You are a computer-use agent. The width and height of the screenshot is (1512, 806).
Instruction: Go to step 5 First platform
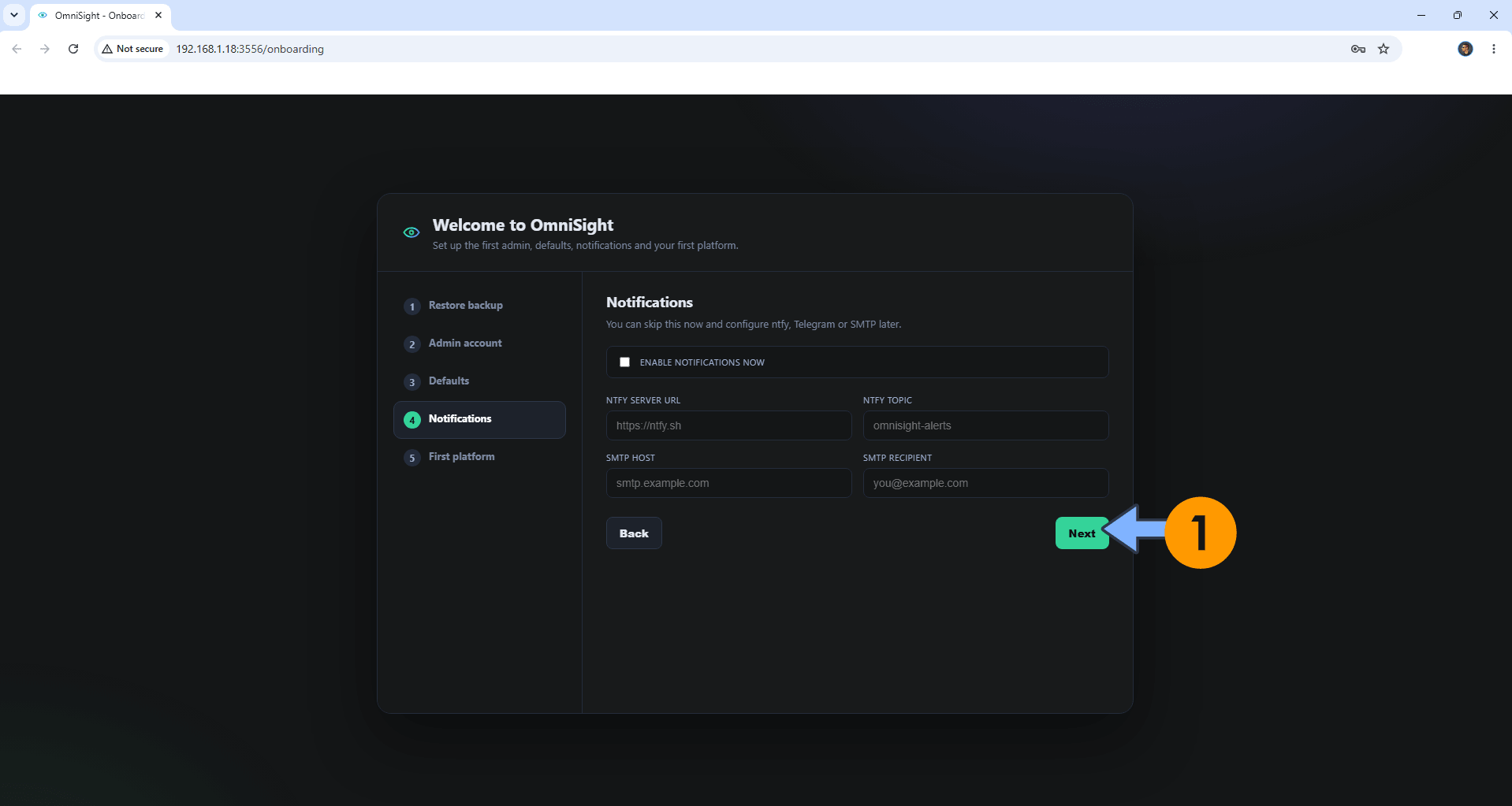pyautogui.click(x=479, y=457)
